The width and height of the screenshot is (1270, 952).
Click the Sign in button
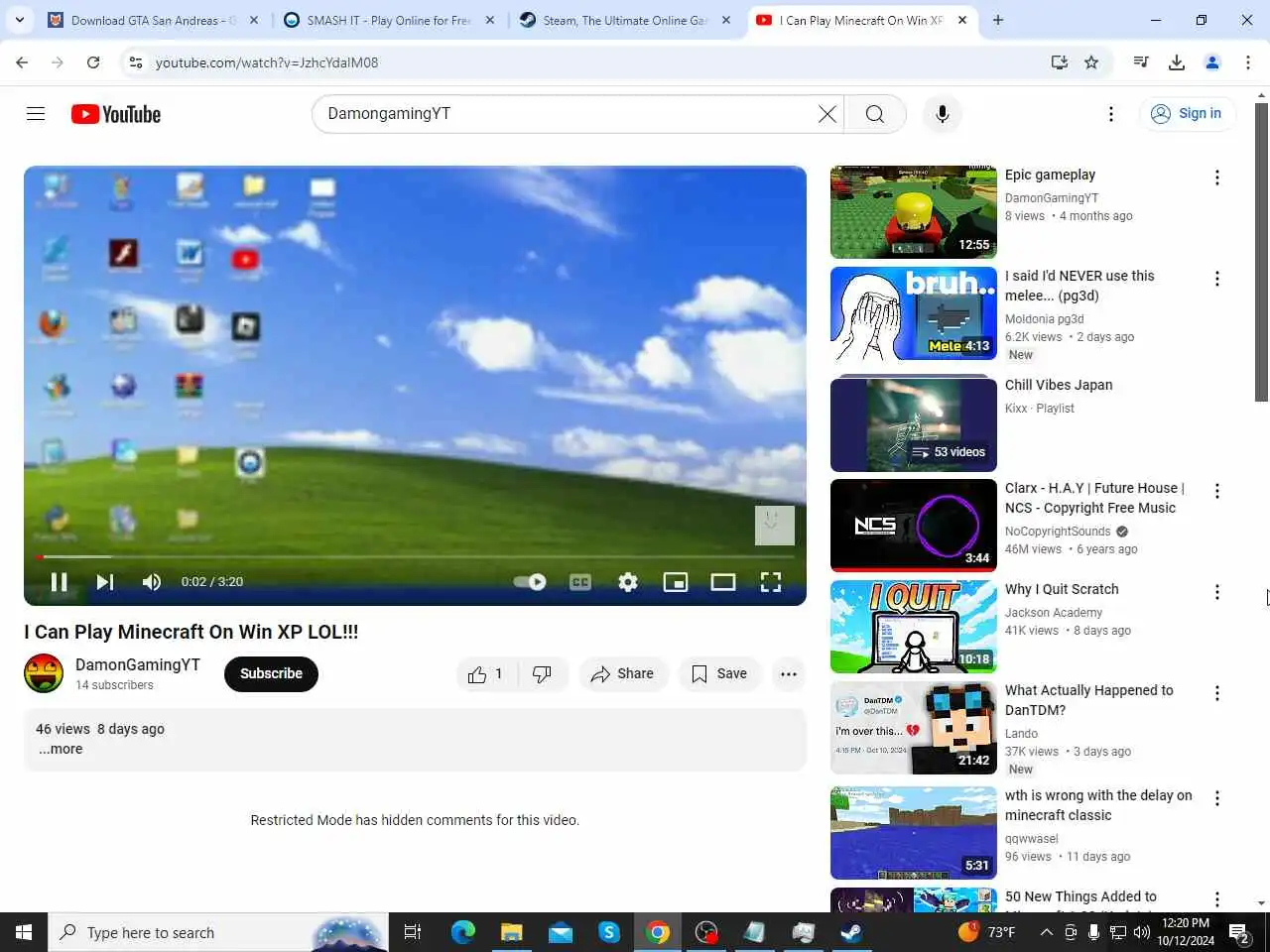pyautogui.click(x=1187, y=114)
